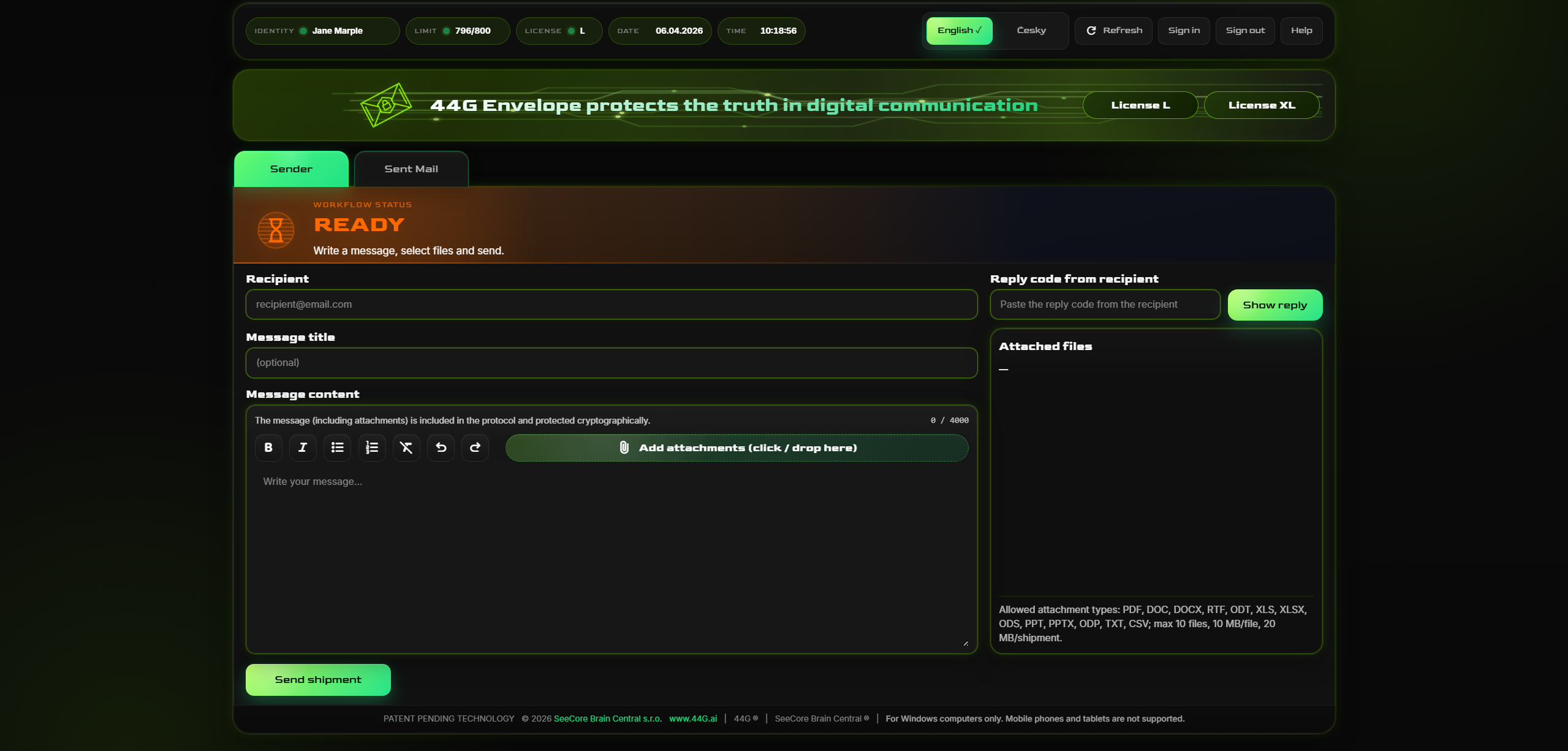Open the Sent Mail tab
Screen dimensions: 1568x751
click(x=411, y=169)
